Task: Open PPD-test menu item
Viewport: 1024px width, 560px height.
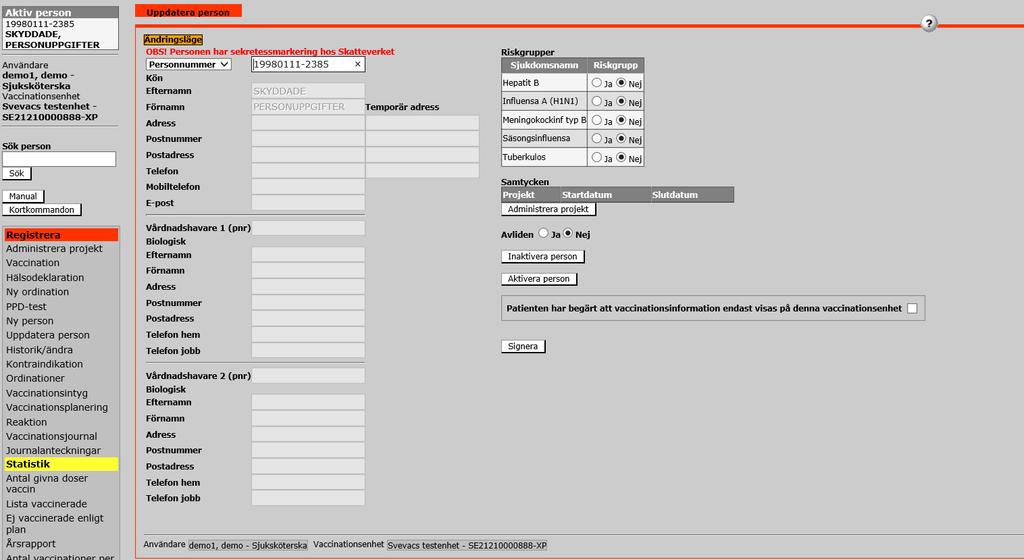Action: coord(26,306)
